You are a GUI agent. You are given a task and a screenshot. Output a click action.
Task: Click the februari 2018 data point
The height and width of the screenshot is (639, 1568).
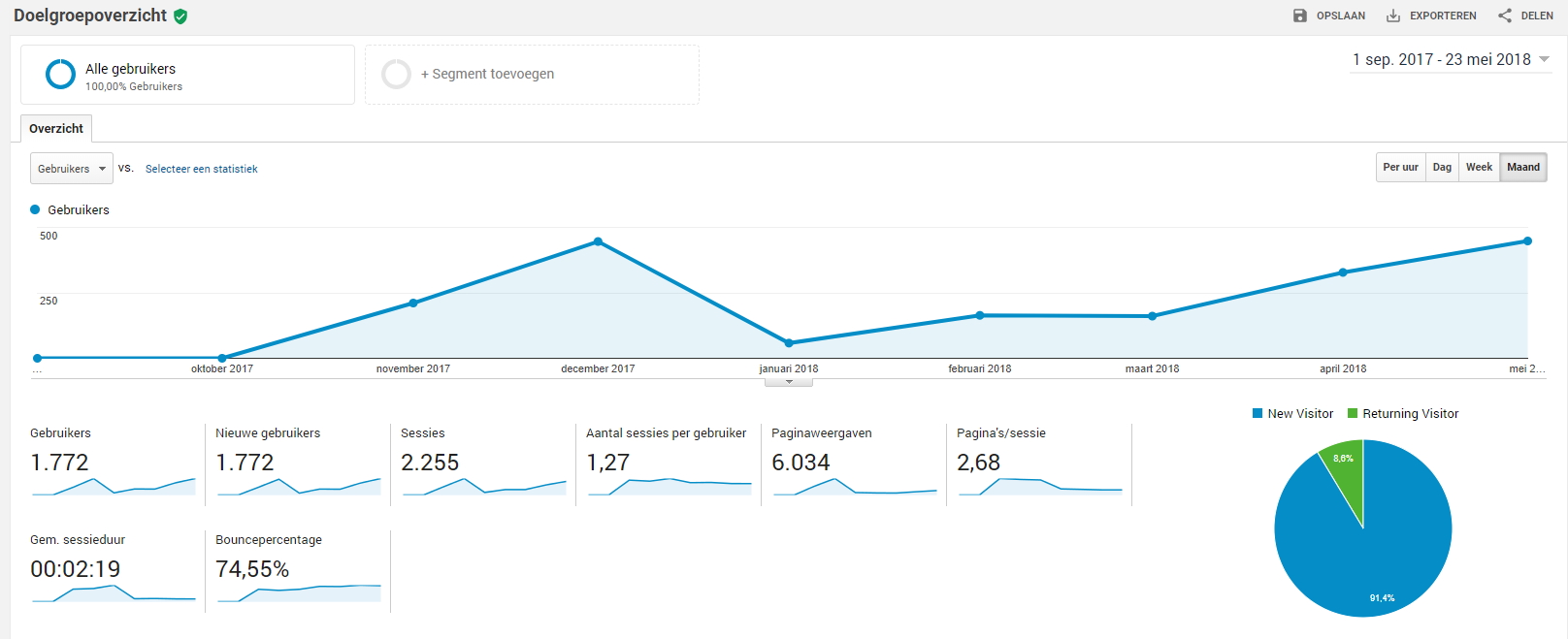980,315
